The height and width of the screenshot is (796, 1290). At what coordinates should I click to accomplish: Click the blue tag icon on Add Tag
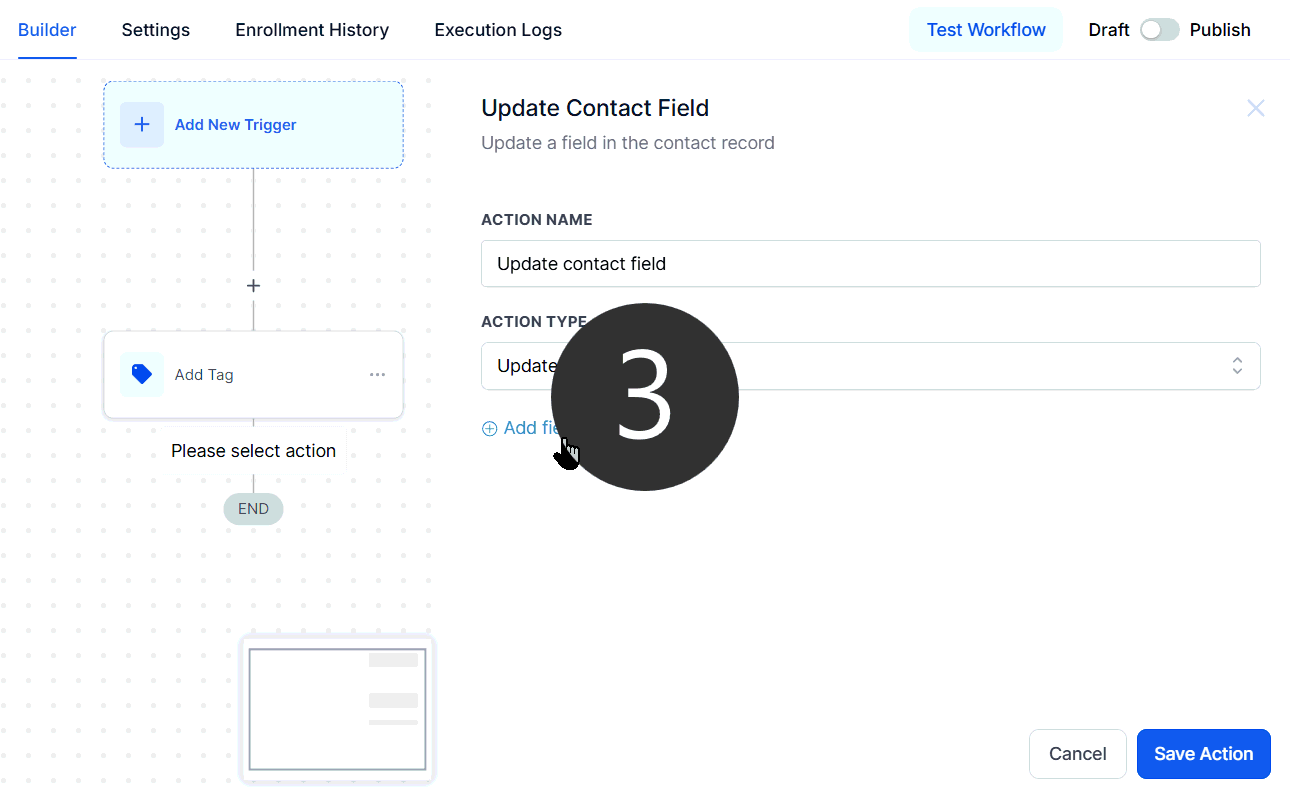[142, 375]
